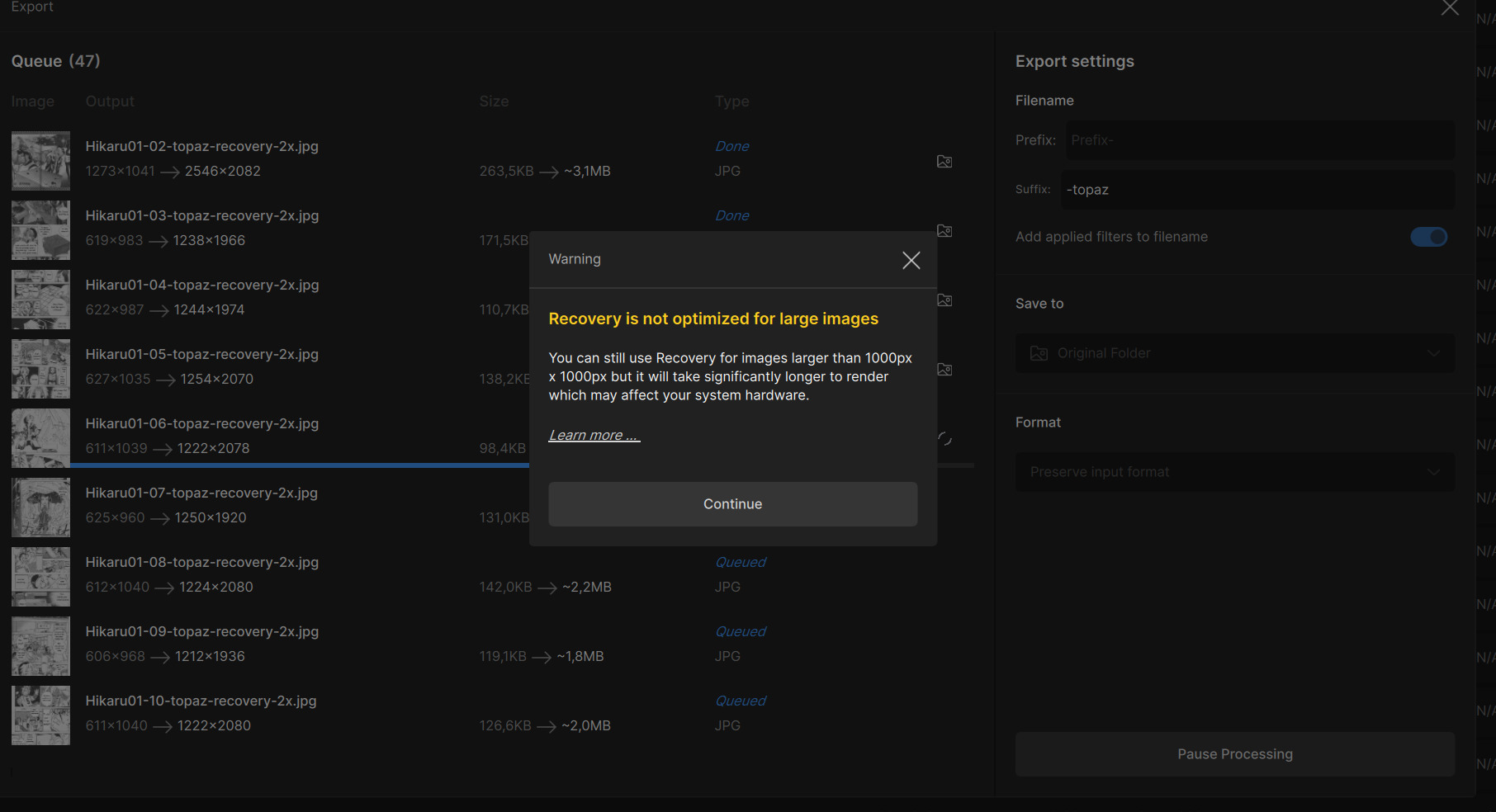Close the Warning dialog with X
The image size is (1496, 812).
[911, 261]
